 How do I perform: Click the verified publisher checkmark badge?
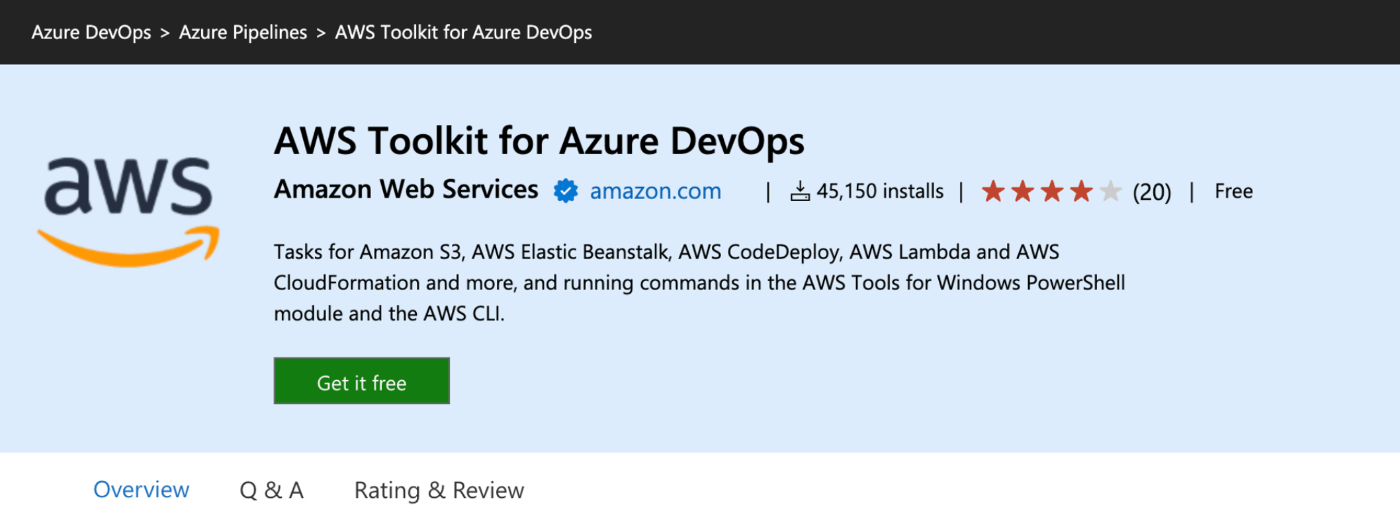pos(566,191)
